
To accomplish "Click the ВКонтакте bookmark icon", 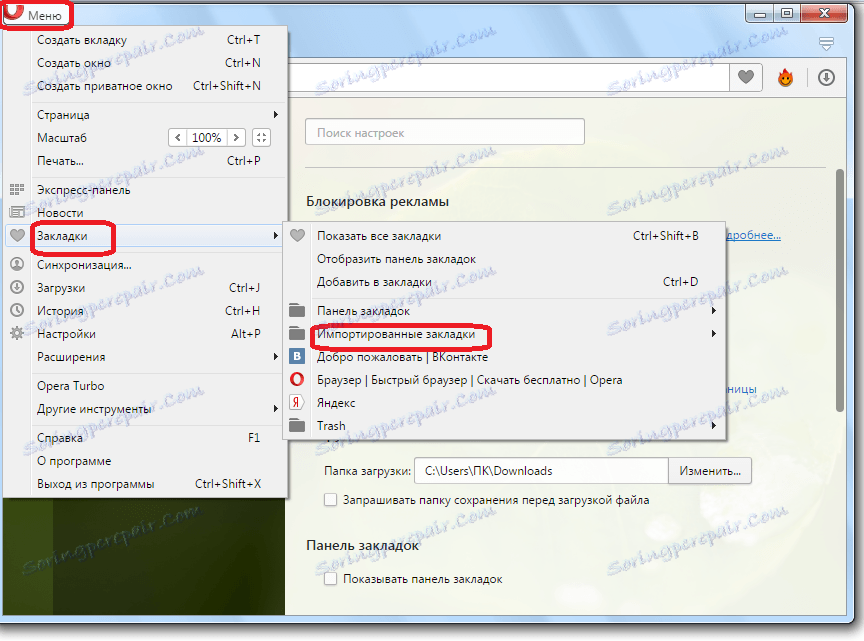I will [x=297, y=356].
